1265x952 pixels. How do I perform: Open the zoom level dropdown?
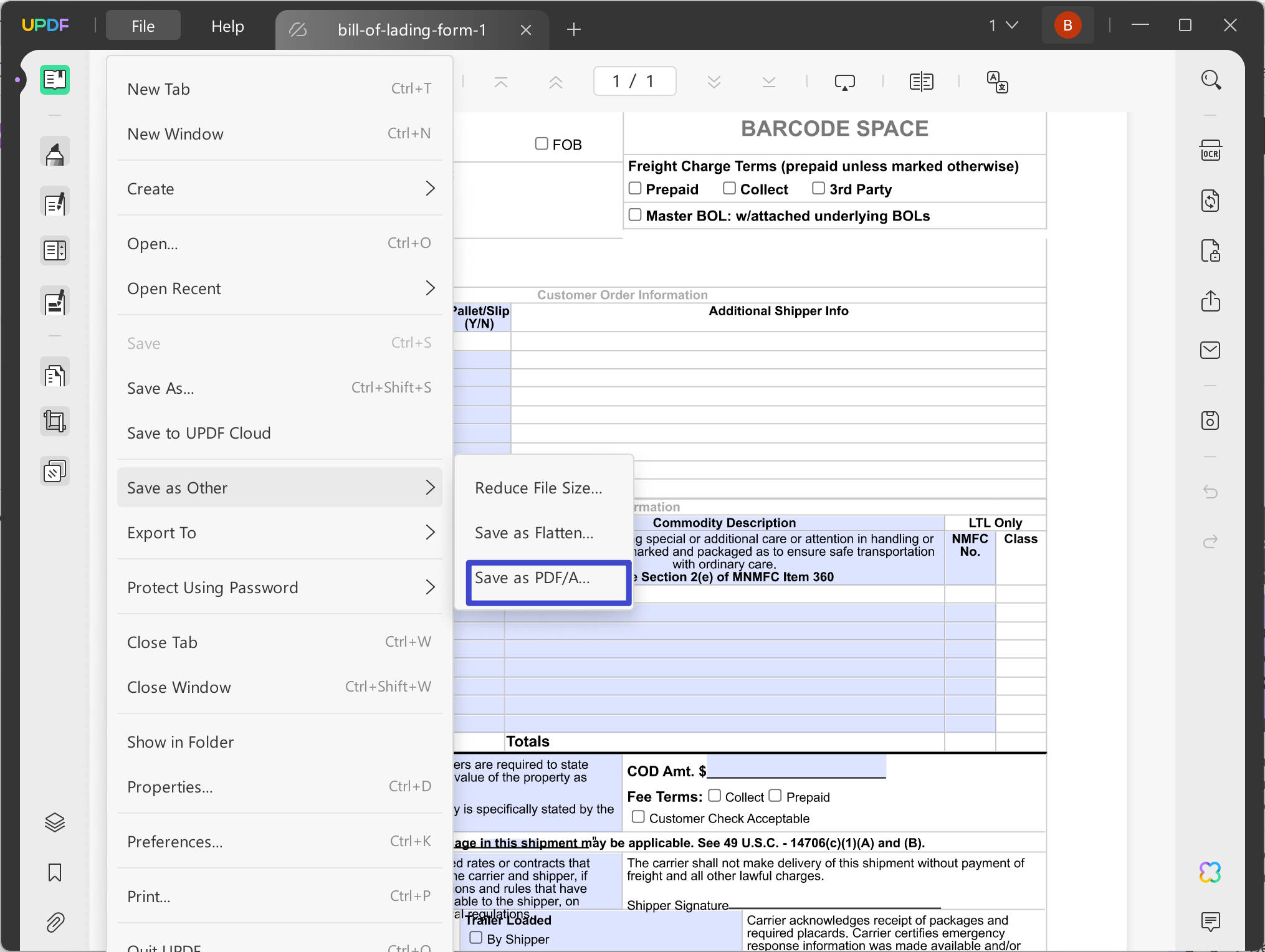[x=1003, y=25]
